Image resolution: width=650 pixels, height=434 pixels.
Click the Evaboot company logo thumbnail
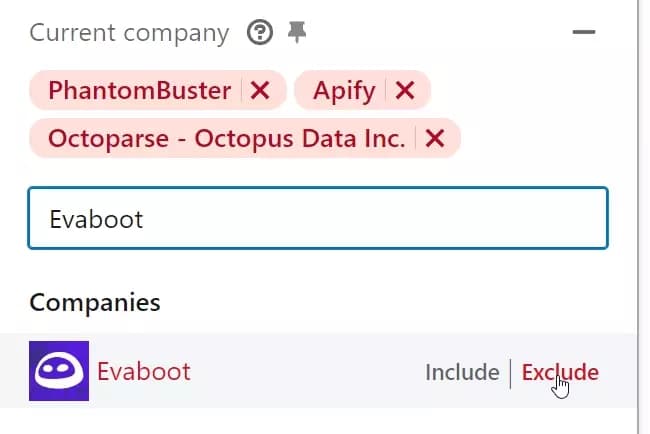tap(59, 371)
